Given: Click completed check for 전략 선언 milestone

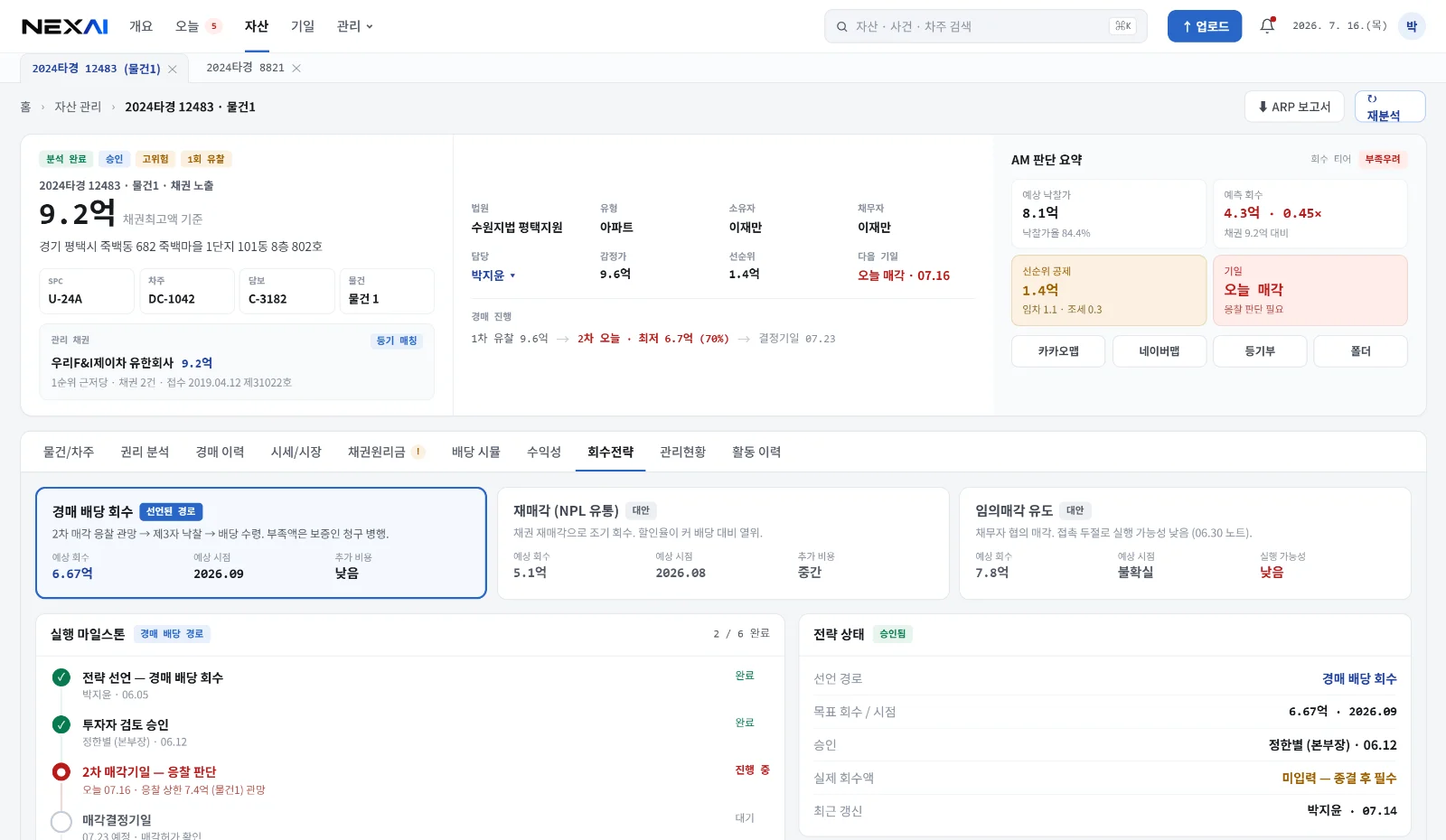Looking at the screenshot, I should (61, 677).
